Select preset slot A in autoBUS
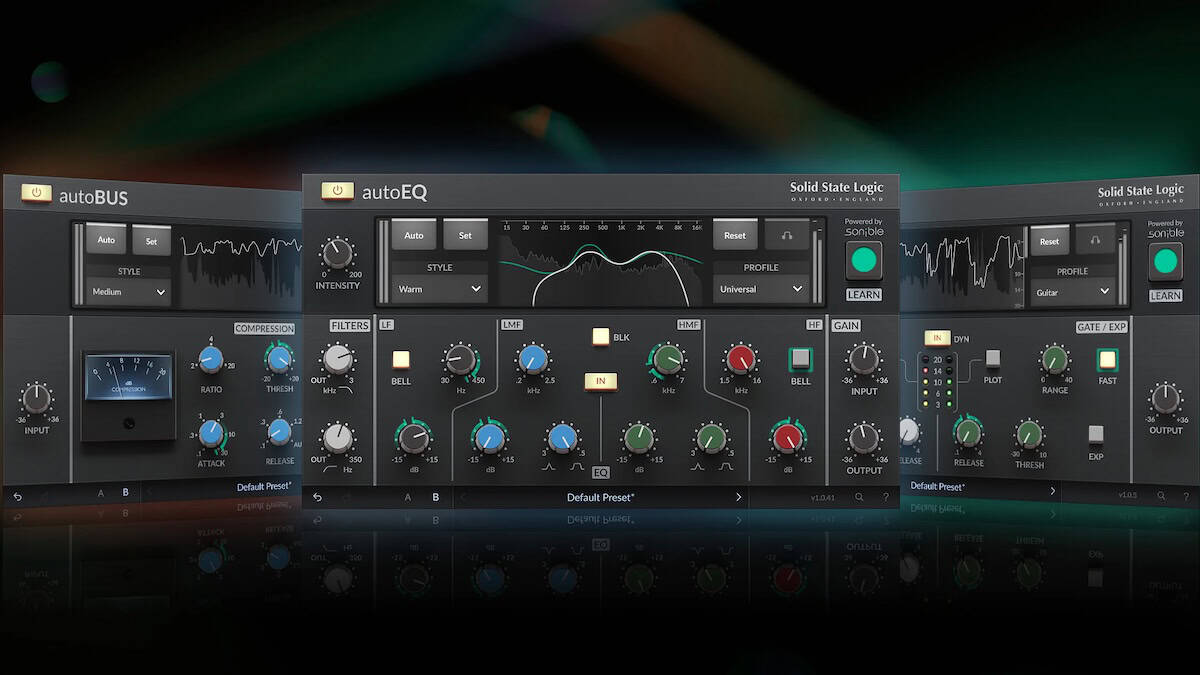1200x675 pixels. pyautogui.click(x=100, y=492)
